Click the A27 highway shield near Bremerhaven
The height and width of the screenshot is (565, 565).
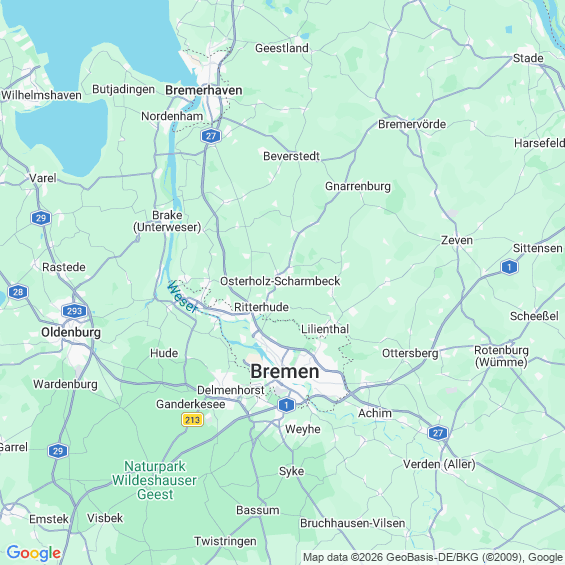coord(211,136)
